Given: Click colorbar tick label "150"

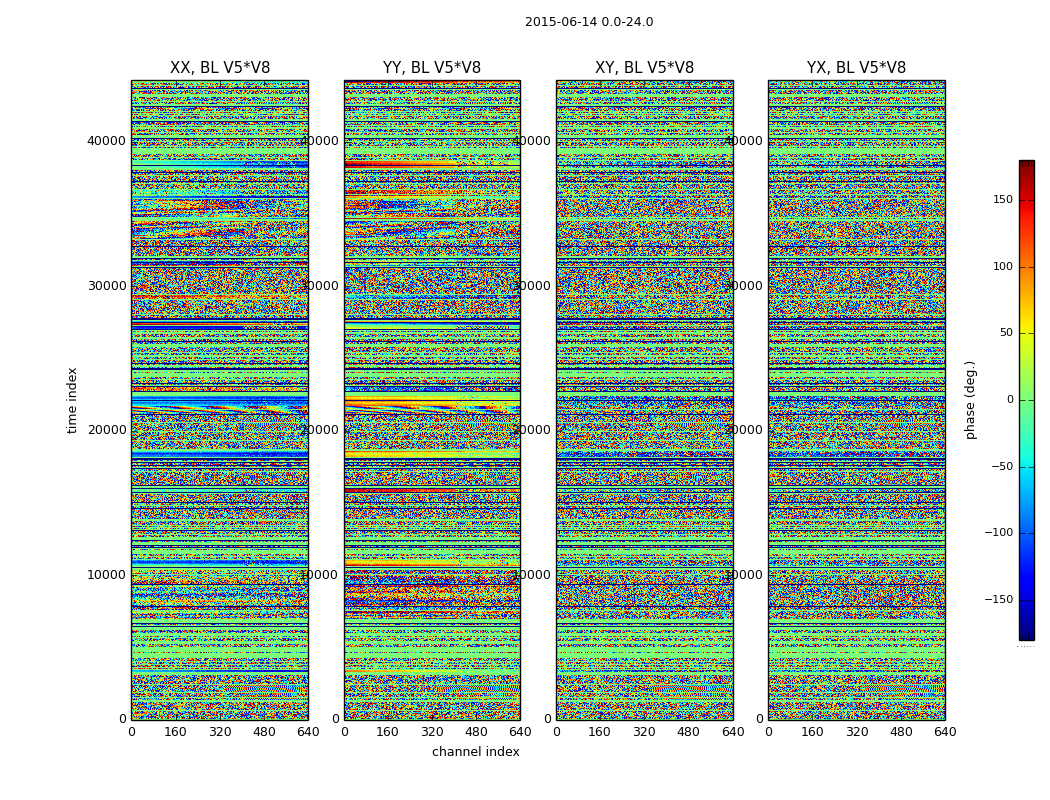Looking at the screenshot, I should click(x=1002, y=199).
